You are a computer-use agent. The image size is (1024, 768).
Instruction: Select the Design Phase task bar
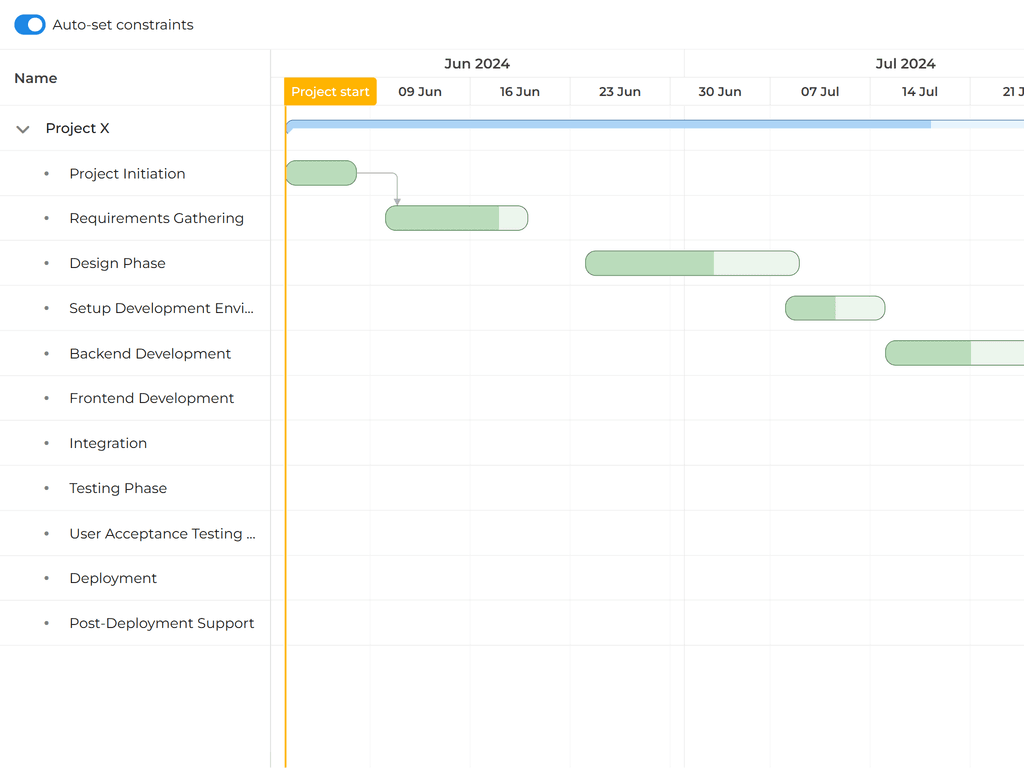692,263
